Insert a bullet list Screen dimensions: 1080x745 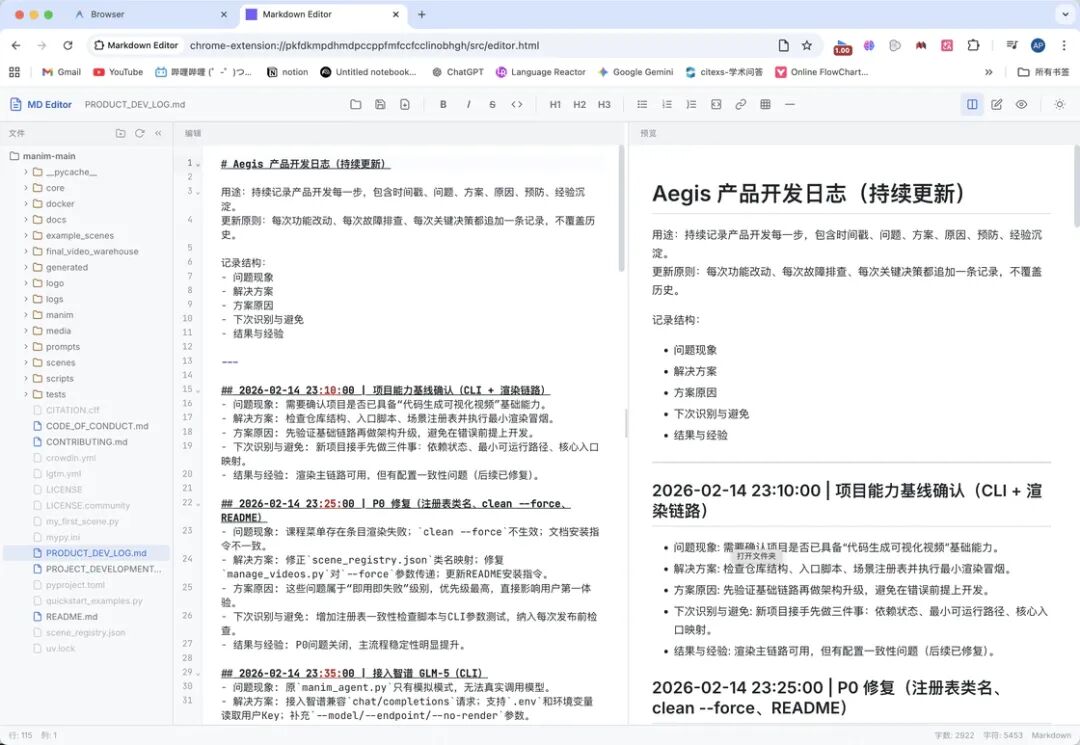(641, 104)
